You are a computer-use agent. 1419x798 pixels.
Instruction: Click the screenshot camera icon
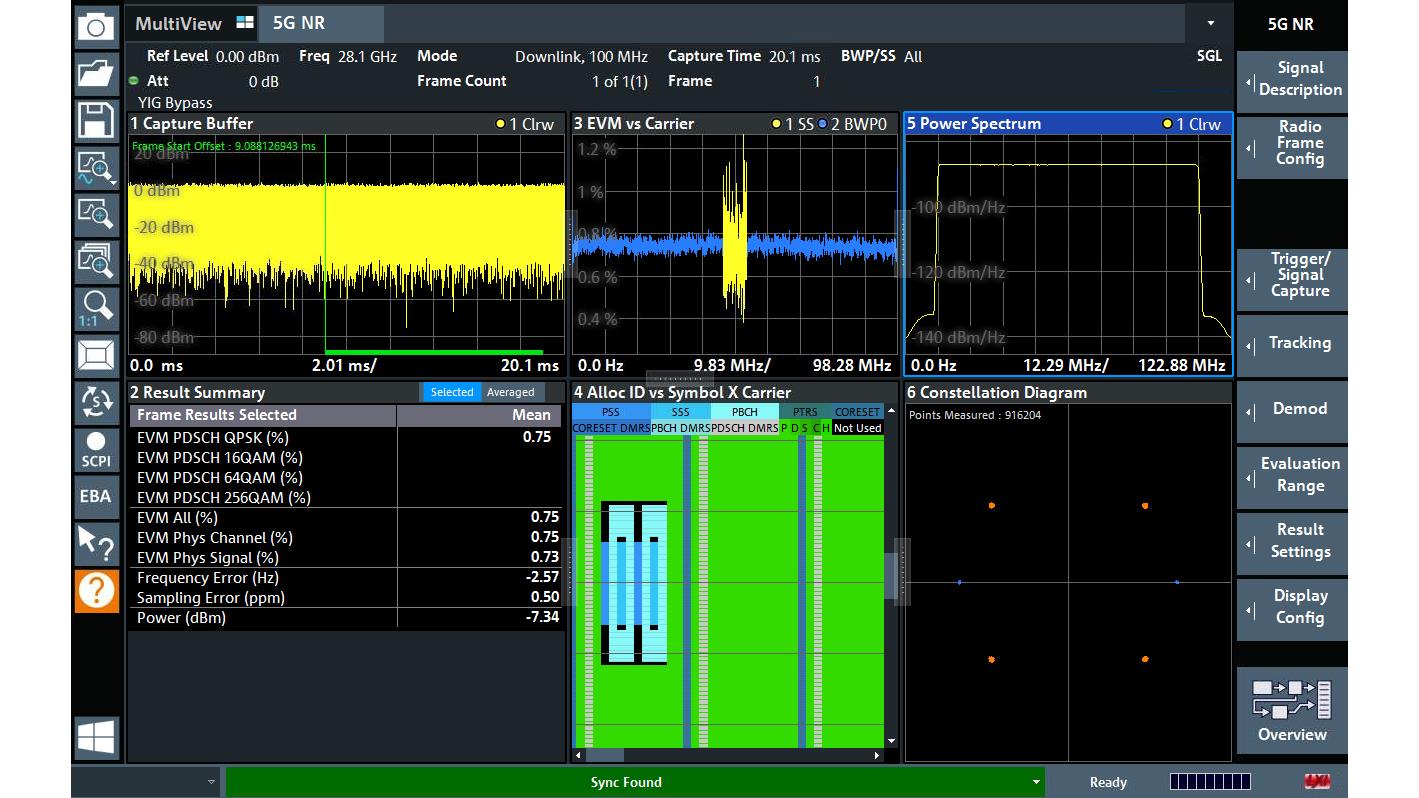coord(96,26)
